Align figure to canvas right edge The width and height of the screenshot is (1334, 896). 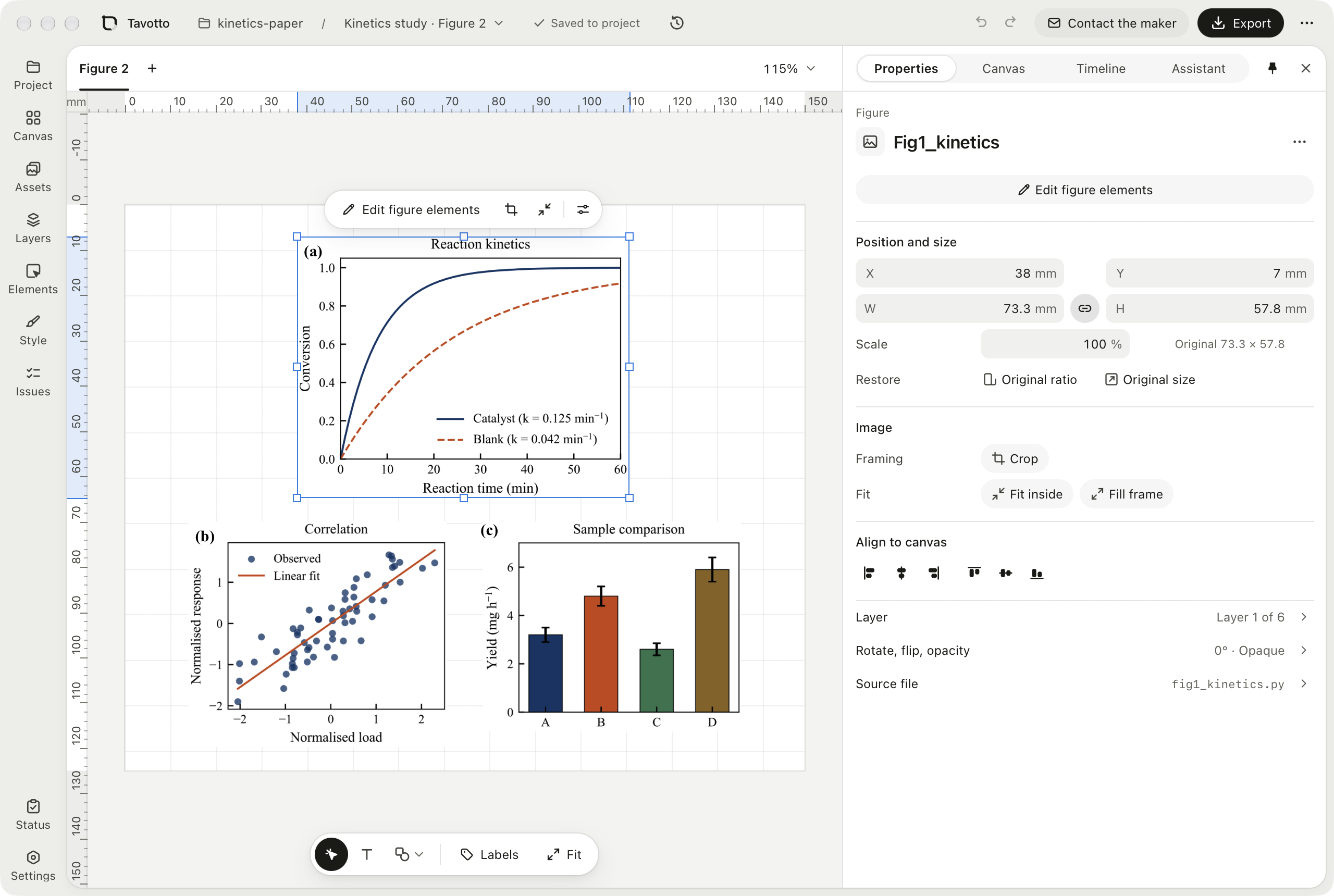(933, 573)
